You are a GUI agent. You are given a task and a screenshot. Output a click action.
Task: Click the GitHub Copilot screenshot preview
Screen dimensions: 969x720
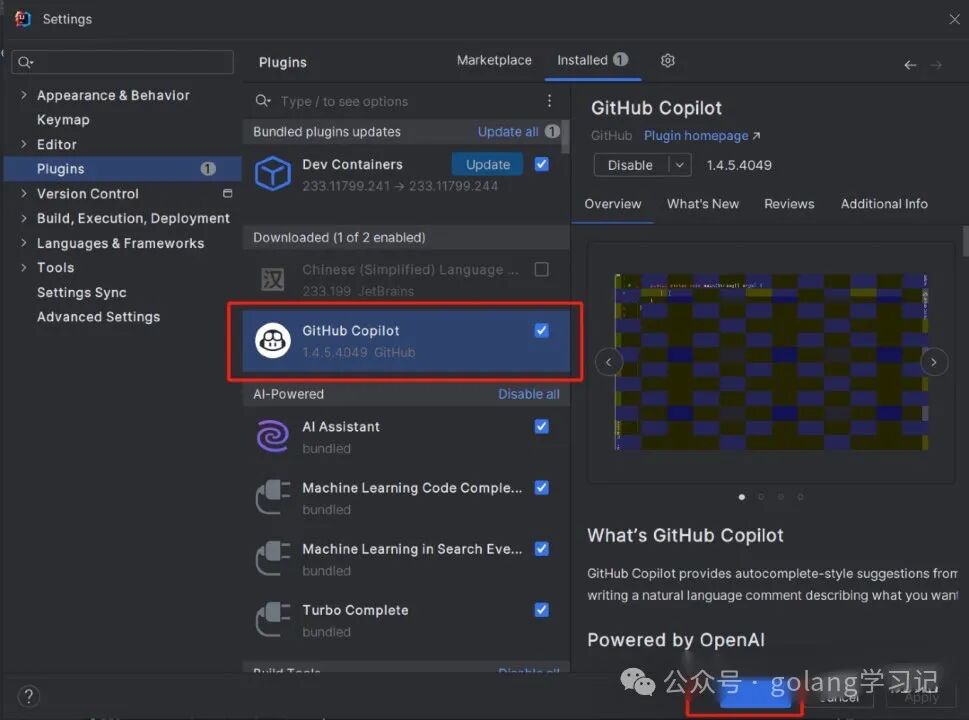pos(771,362)
